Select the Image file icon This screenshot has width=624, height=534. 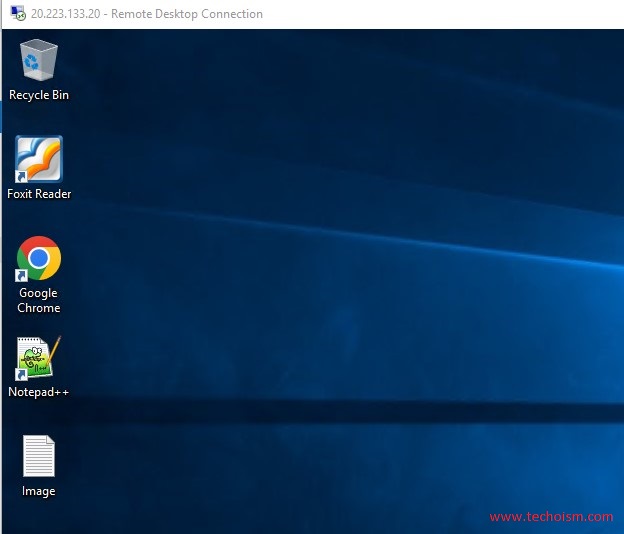[39, 456]
